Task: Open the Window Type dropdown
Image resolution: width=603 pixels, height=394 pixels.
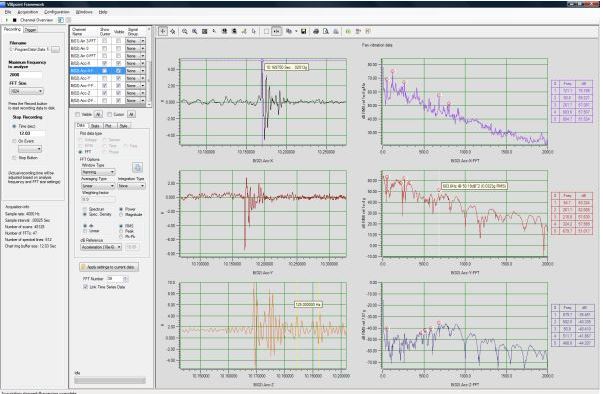Action: (x=98, y=172)
